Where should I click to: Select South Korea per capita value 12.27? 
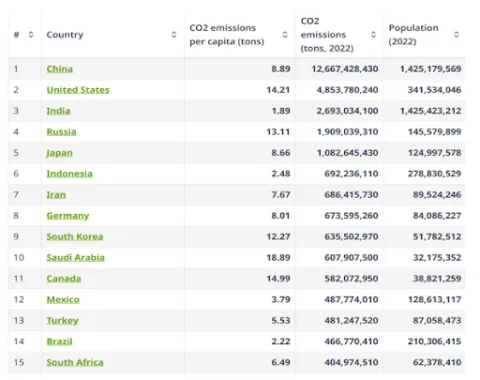(x=278, y=237)
